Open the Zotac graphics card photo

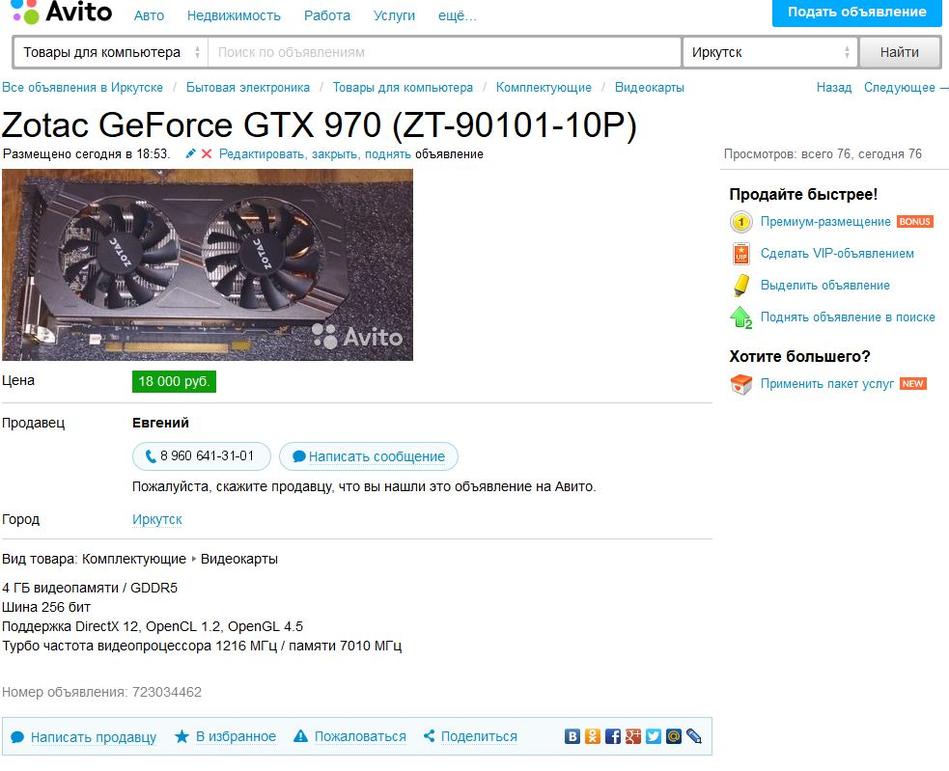pos(208,265)
